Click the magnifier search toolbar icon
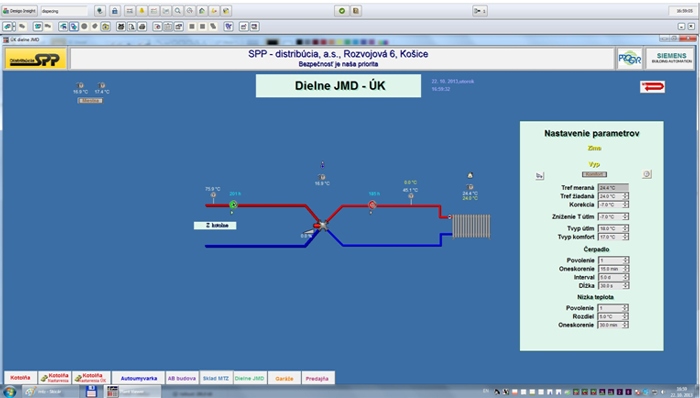 [178, 11]
